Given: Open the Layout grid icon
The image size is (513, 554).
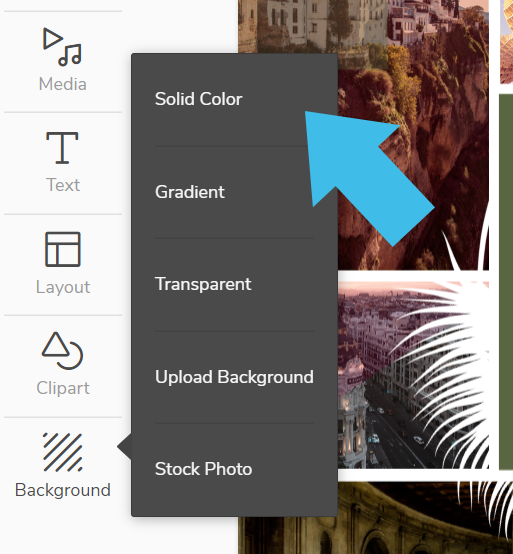Looking at the screenshot, I should click(x=63, y=249).
